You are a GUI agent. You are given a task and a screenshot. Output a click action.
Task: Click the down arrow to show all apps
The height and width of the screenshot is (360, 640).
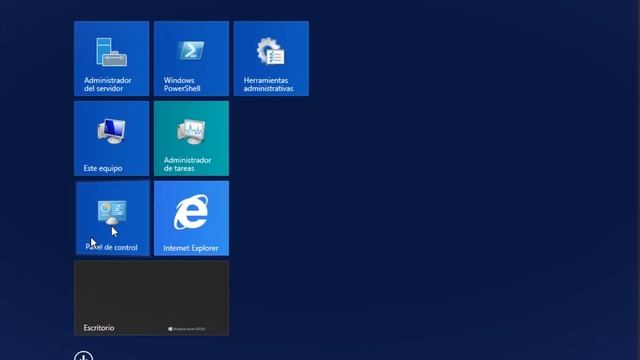point(84,356)
